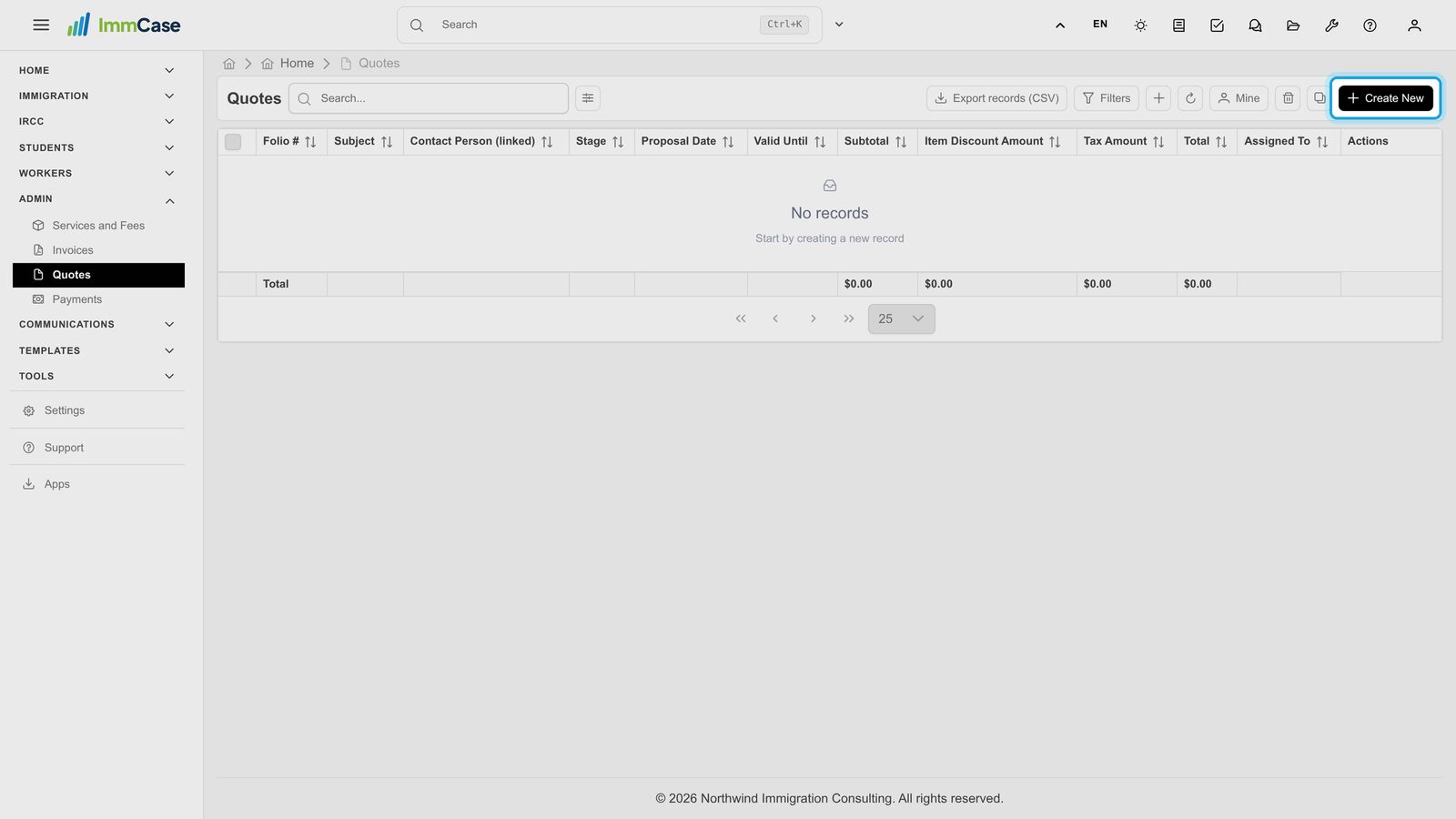Switch the light/dark theme sun icon
Image resolution: width=1456 pixels, height=819 pixels.
tap(1140, 25)
